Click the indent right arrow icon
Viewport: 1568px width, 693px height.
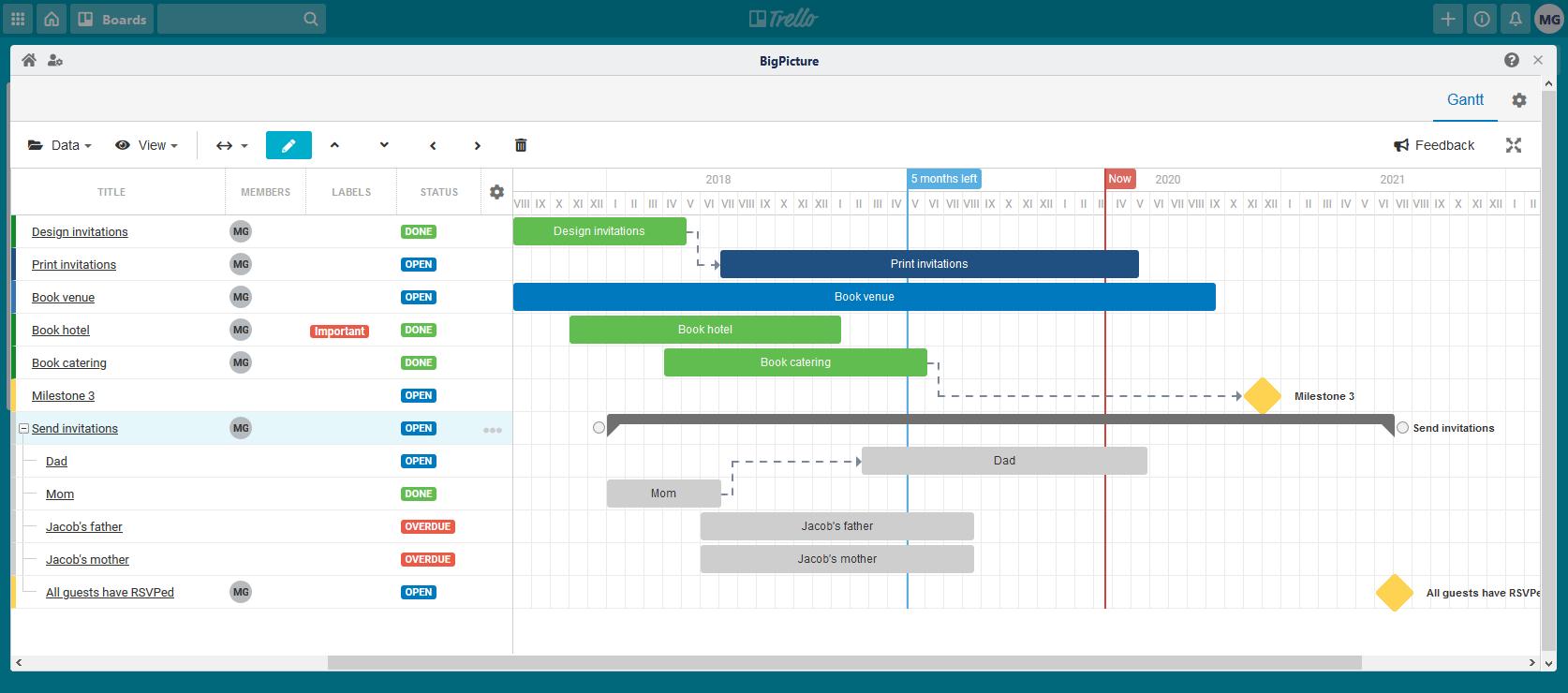pyautogui.click(x=477, y=145)
